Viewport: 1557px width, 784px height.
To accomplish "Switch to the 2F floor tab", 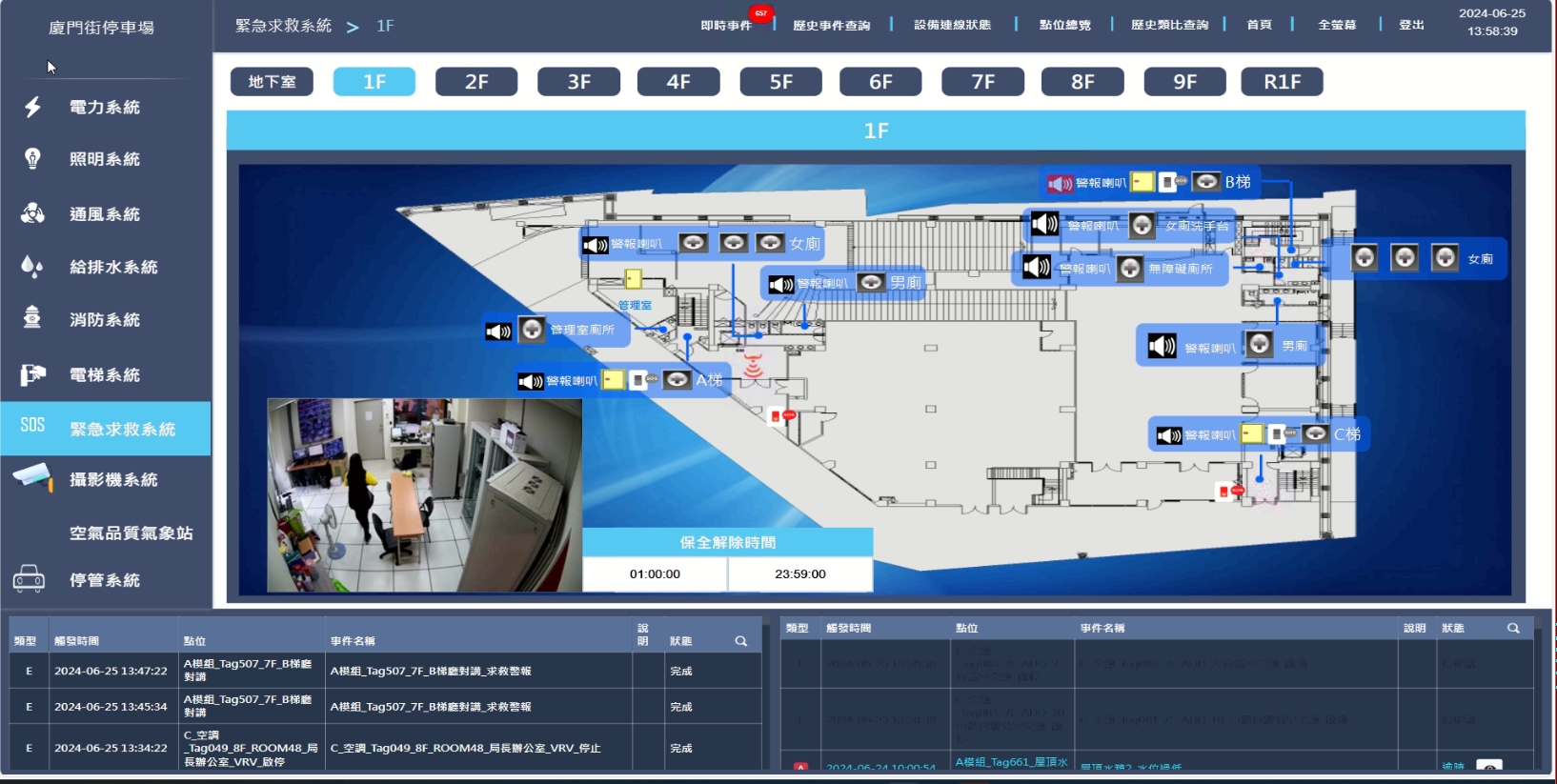I will pyautogui.click(x=476, y=82).
